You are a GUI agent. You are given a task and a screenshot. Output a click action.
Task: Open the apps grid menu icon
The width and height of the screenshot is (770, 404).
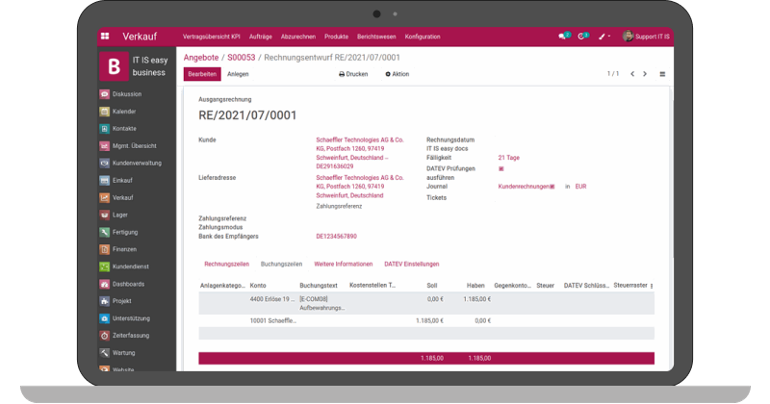point(105,36)
